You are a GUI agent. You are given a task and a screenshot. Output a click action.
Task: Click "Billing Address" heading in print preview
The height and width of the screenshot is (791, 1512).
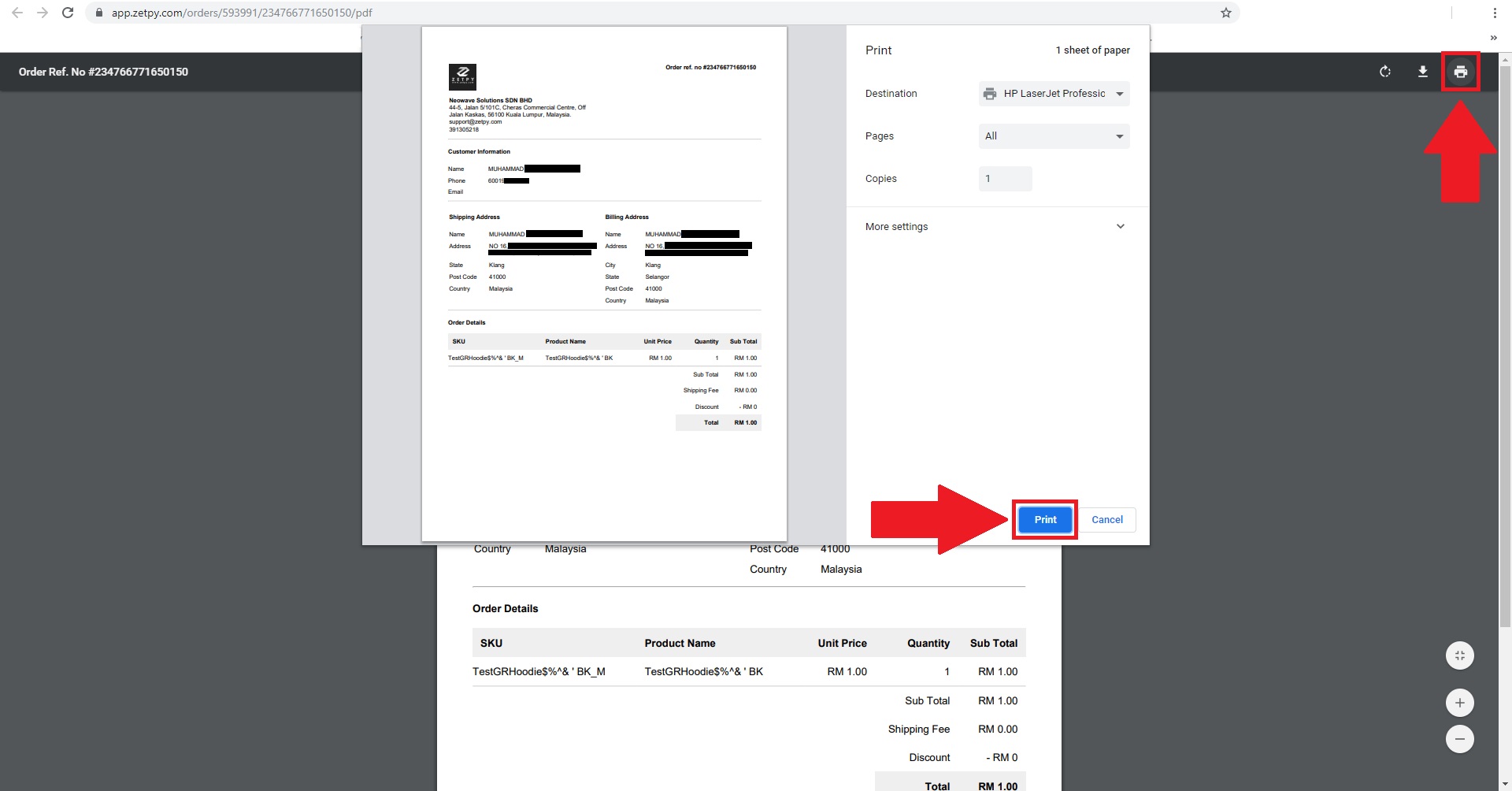pos(627,217)
